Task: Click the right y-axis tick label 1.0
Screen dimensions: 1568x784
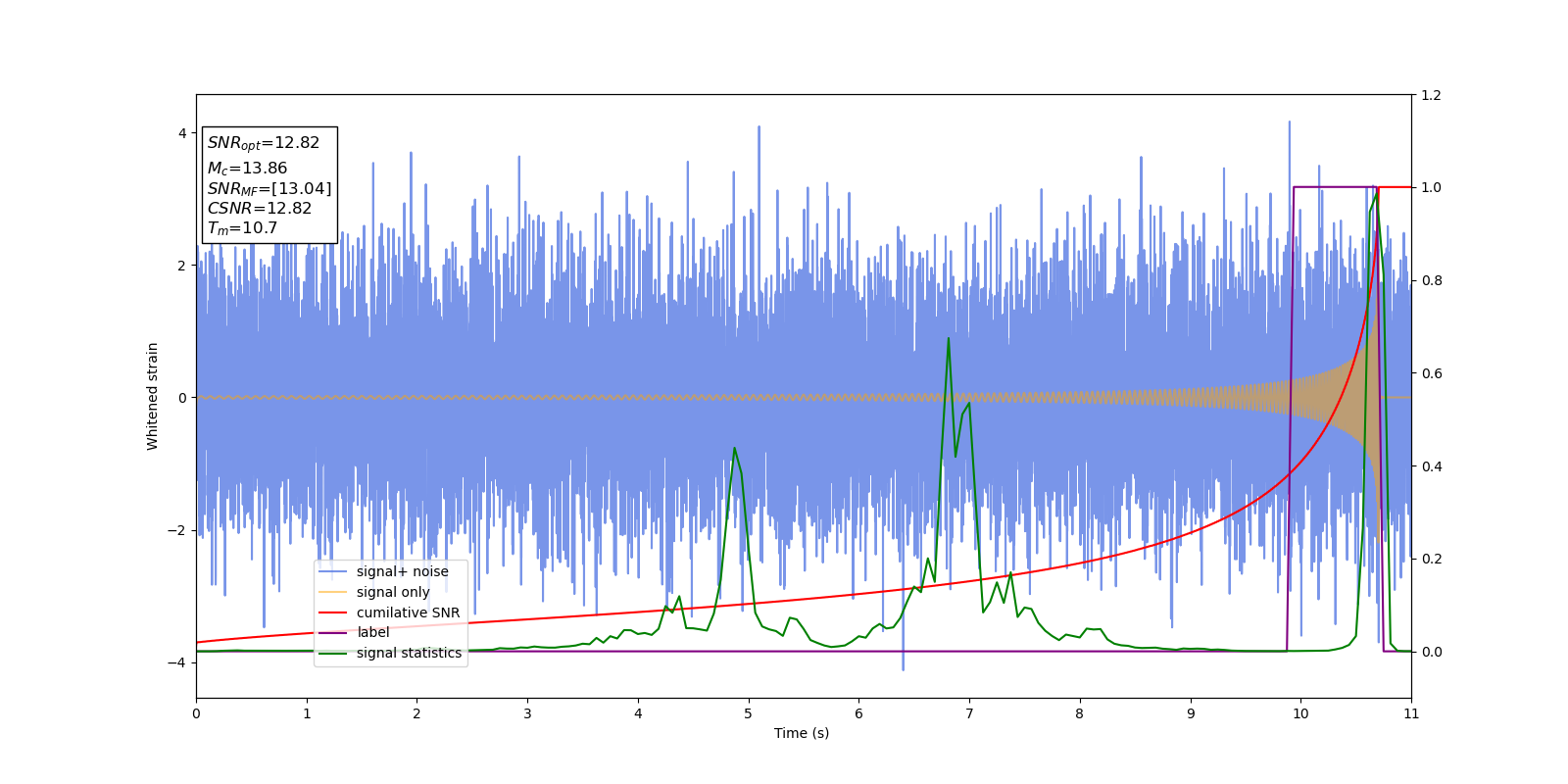Action: click(1431, 187)
